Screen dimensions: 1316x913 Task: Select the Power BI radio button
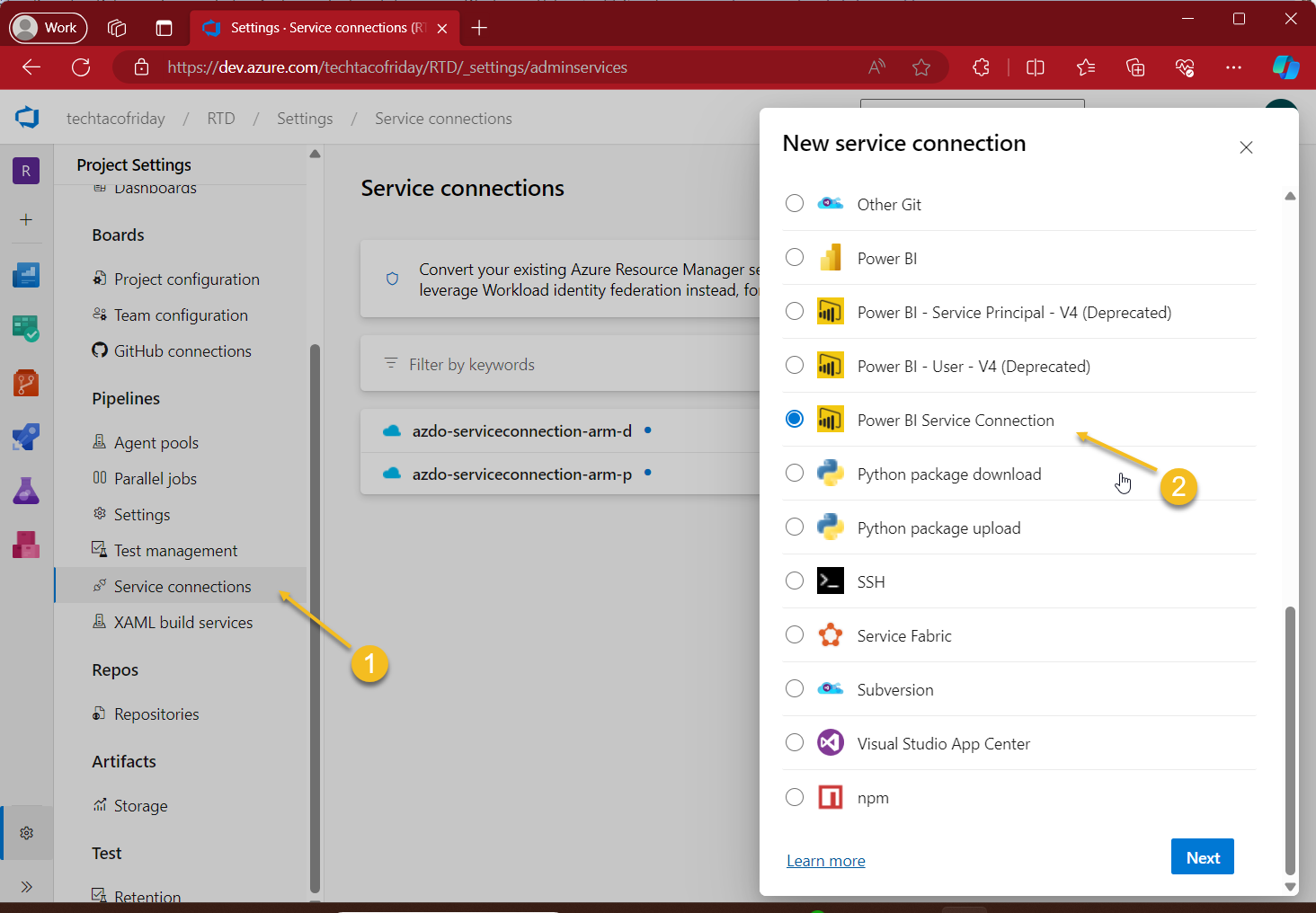(x=795, y=257)
